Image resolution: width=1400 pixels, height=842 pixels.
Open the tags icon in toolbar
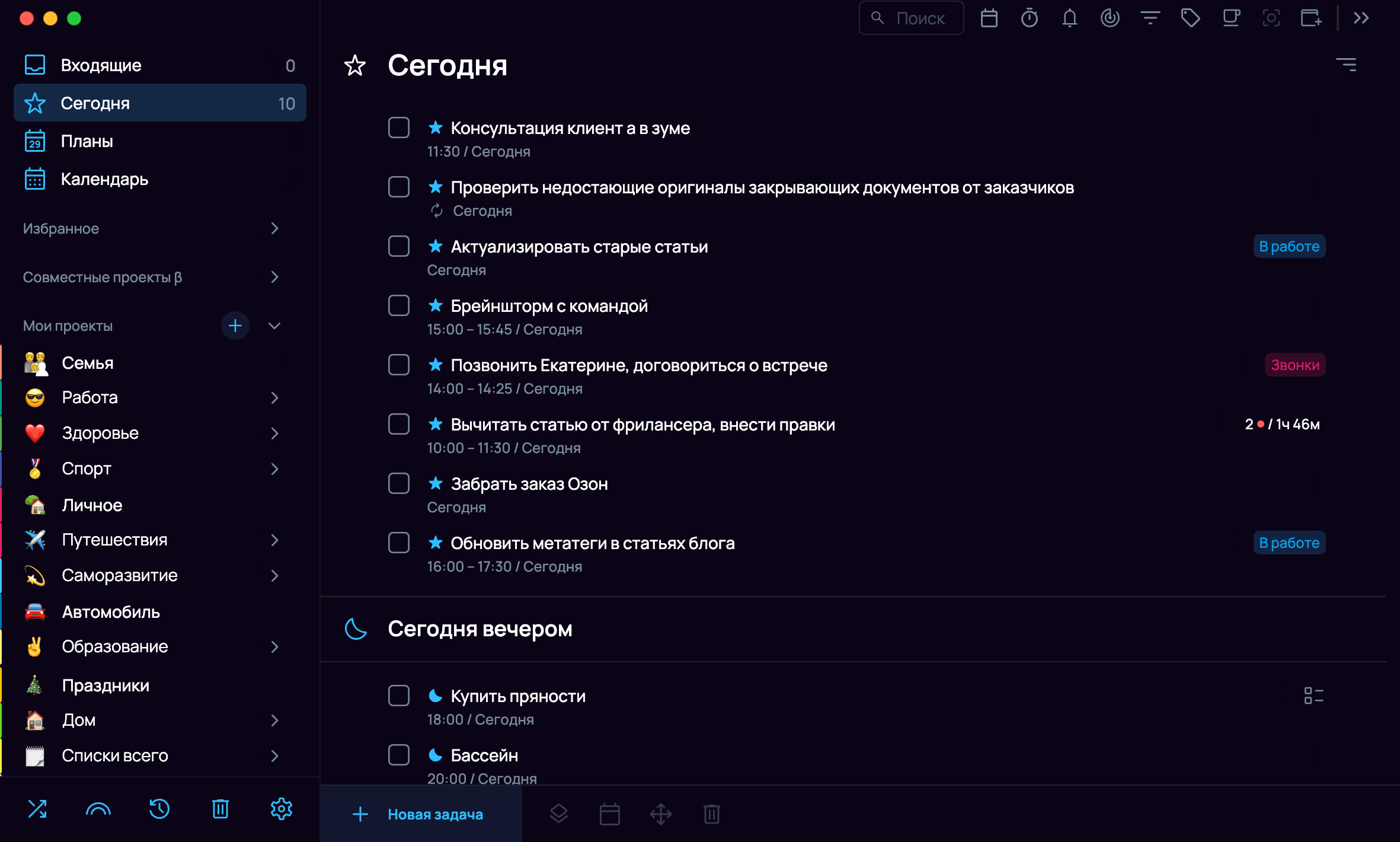click(x=1190, y=18)
